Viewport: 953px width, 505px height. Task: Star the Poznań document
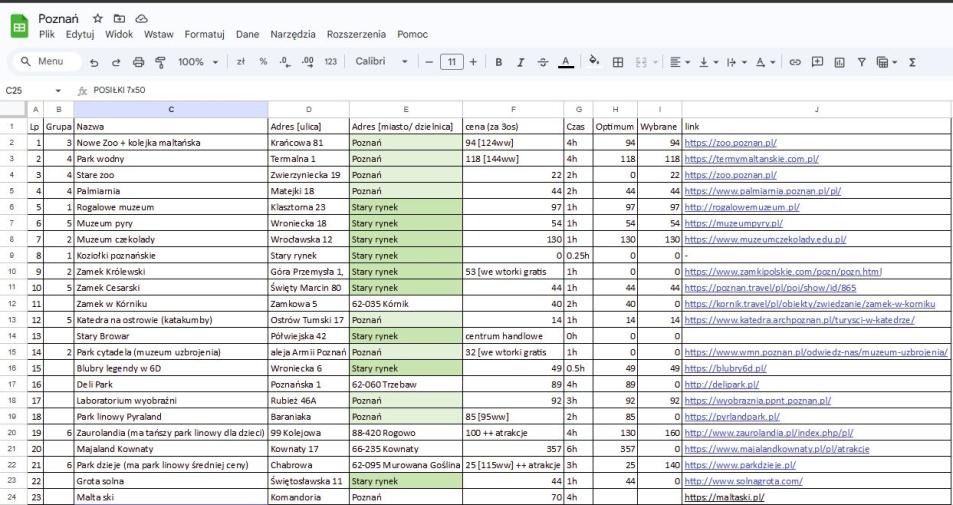coord(98,18)
